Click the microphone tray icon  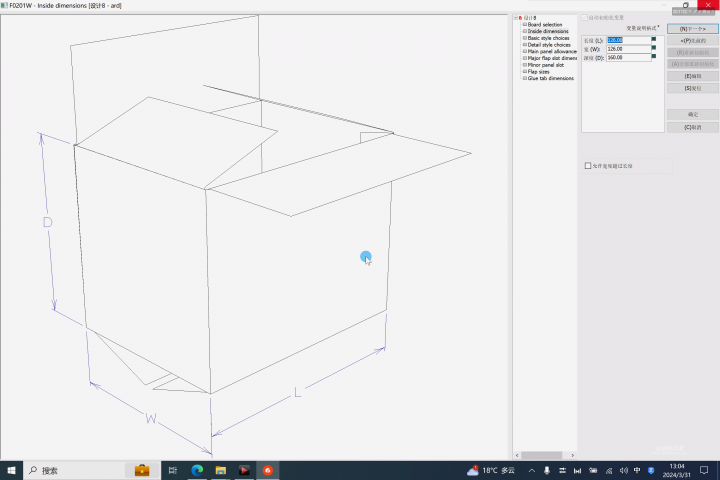coord(546,470)
